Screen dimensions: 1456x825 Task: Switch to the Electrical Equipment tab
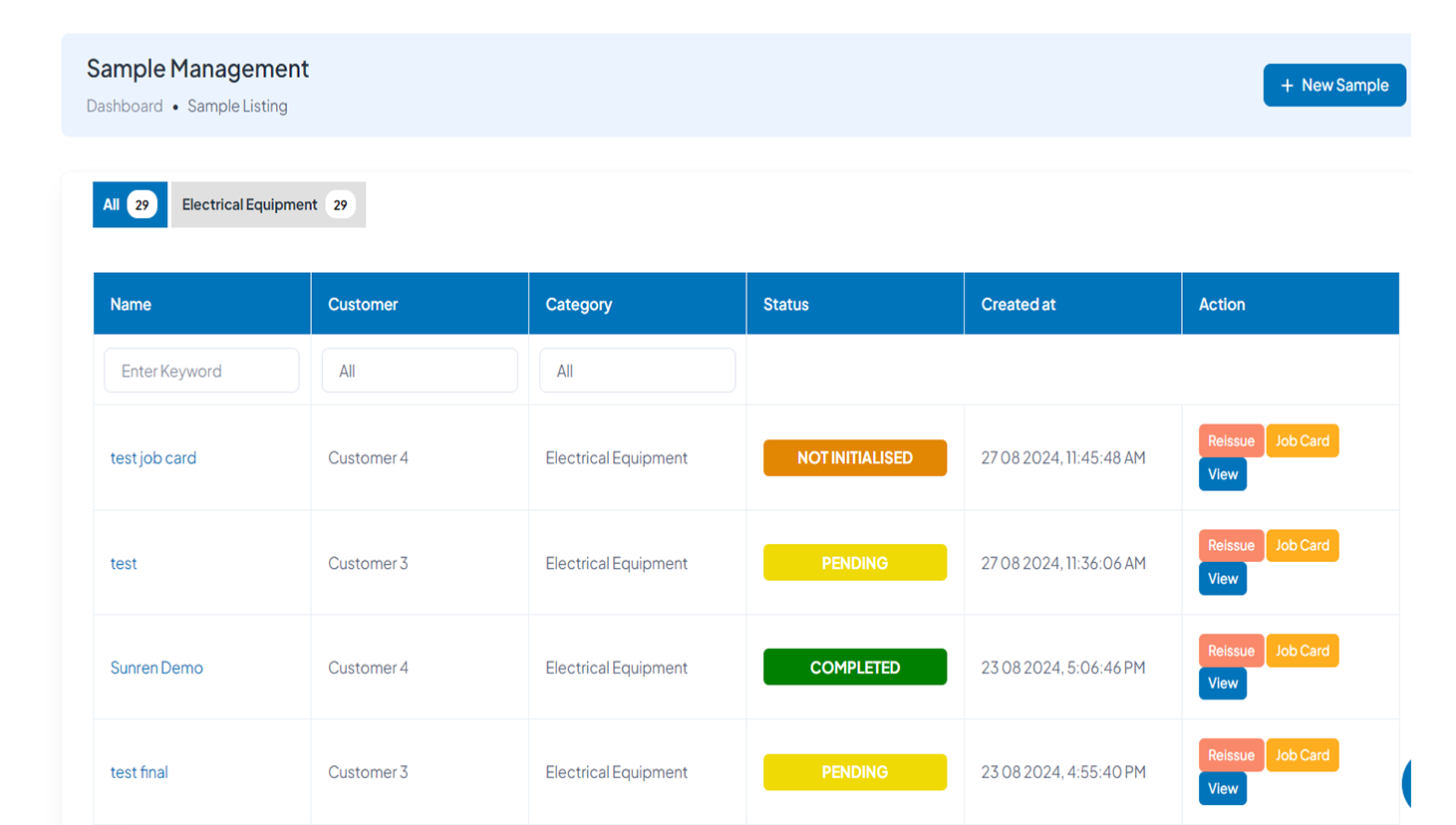click(x=267, y=204)
